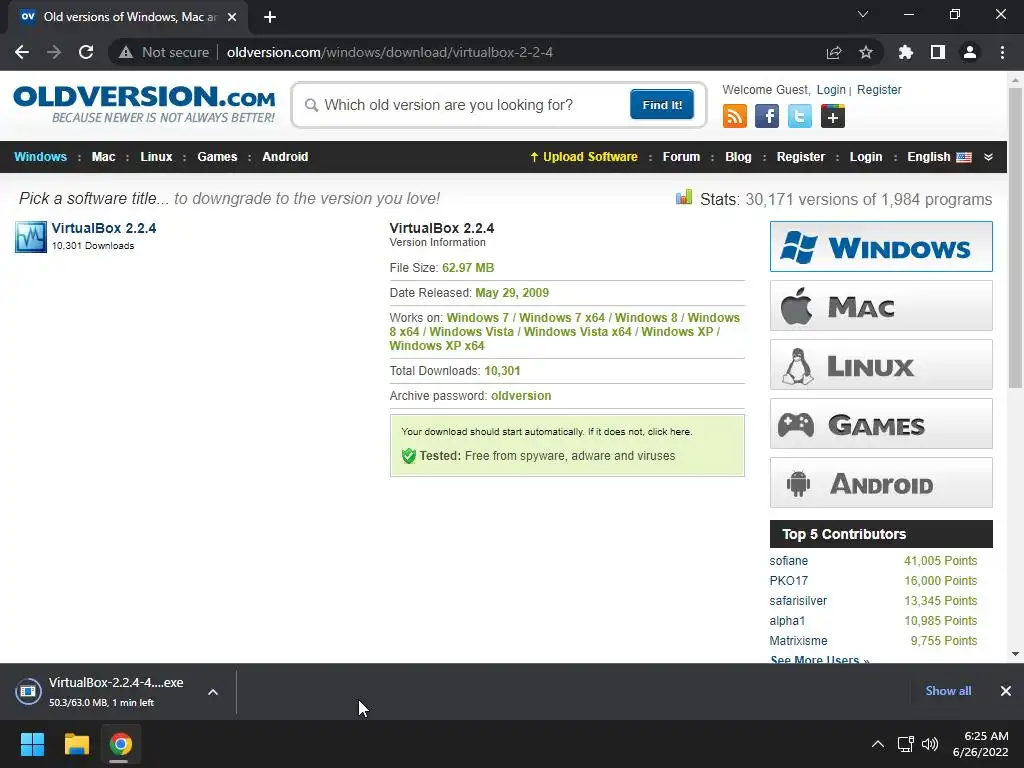Open the extensions puzzle icon
The width and height of the screenshot is (1024, 768).
pyautogui.click(x=905, y=52)
